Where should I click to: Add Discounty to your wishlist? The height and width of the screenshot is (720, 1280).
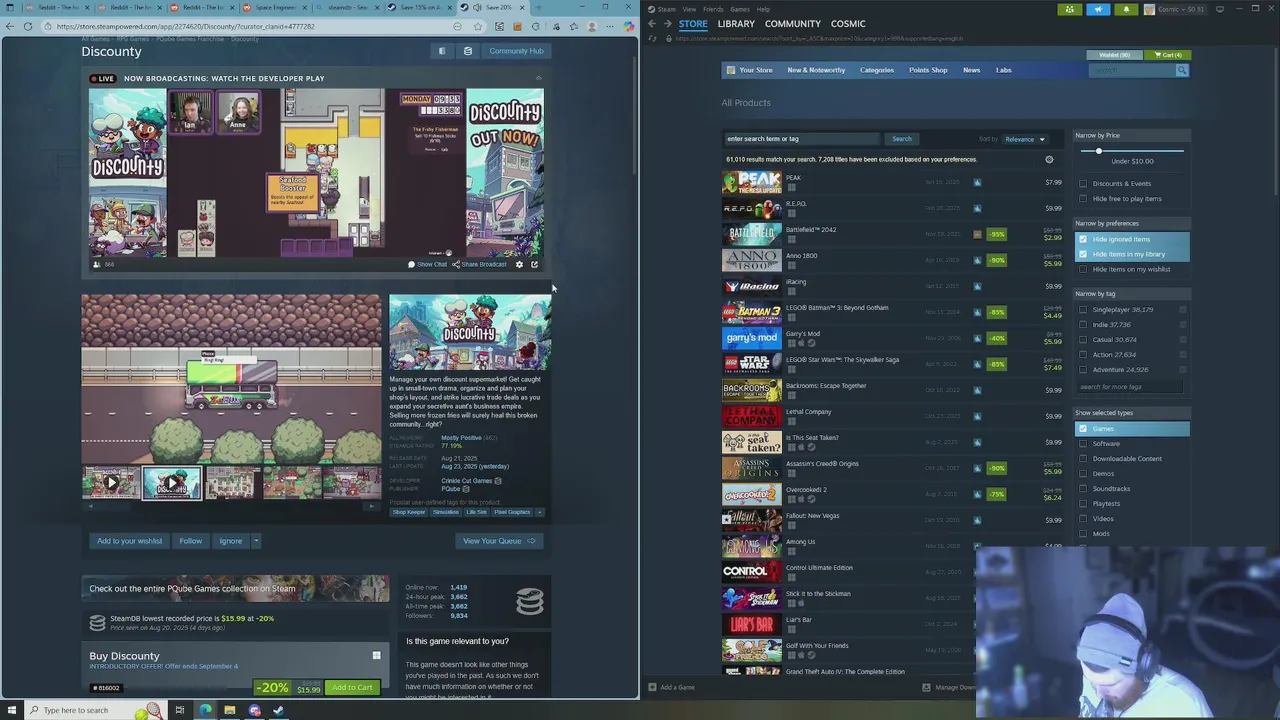click(x=129, y=541)
